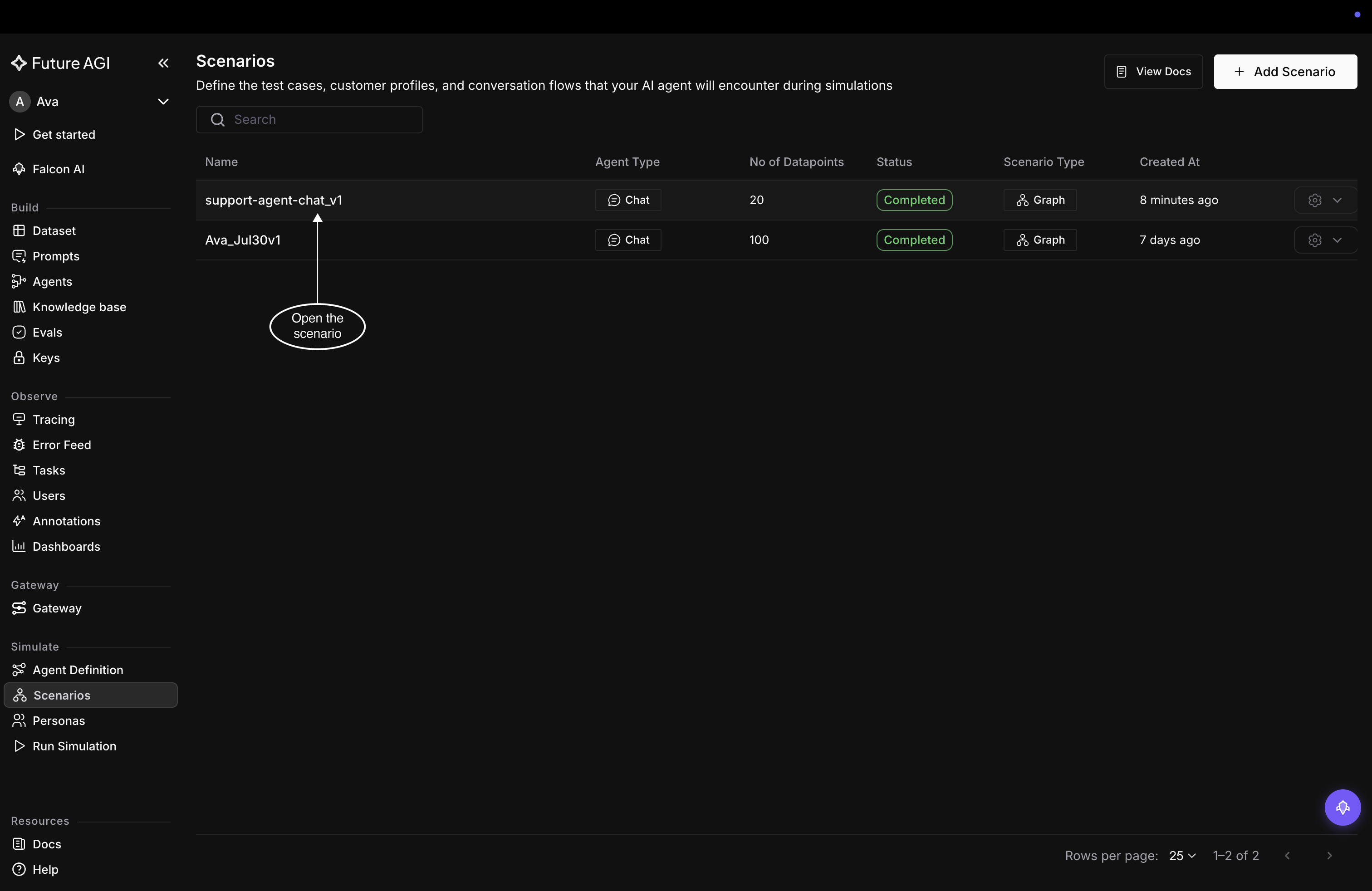This screenshot has width=1372, height=891.
Task: Open the Ava workspace dropdown chevron
Action: (x=163, y=102)
